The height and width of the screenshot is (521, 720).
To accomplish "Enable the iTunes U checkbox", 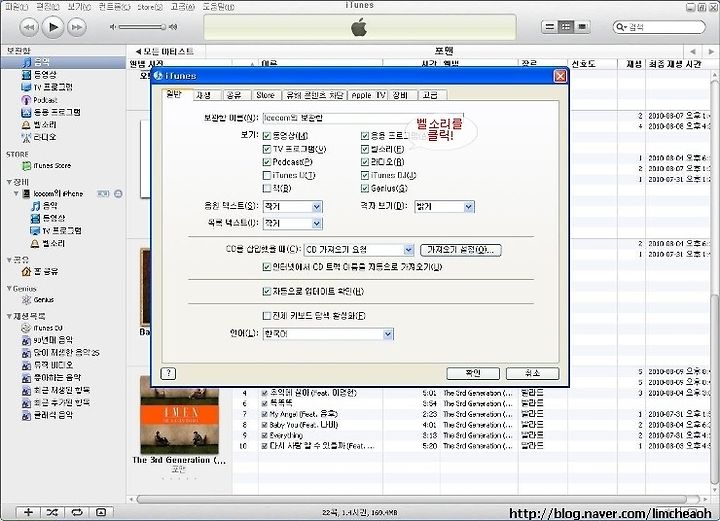I will [x=267, y=175].
